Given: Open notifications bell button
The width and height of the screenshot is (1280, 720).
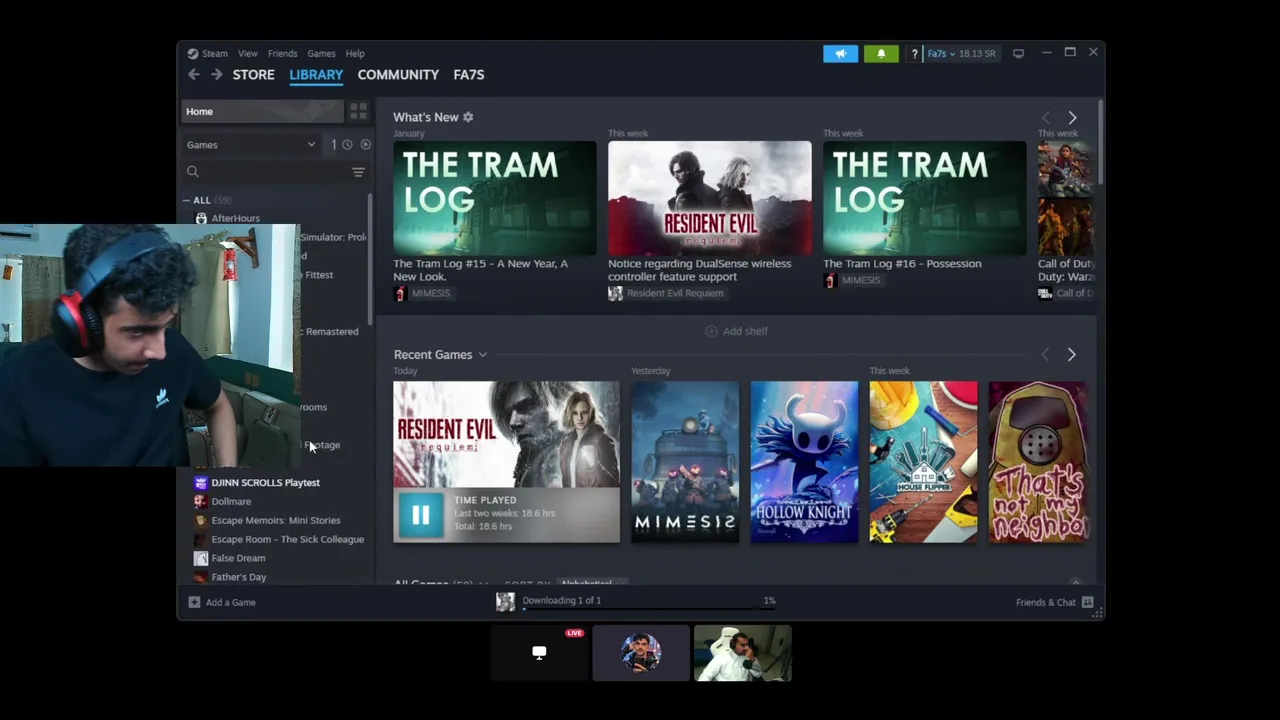Looking at the screenshot, I should click(881, 54).
